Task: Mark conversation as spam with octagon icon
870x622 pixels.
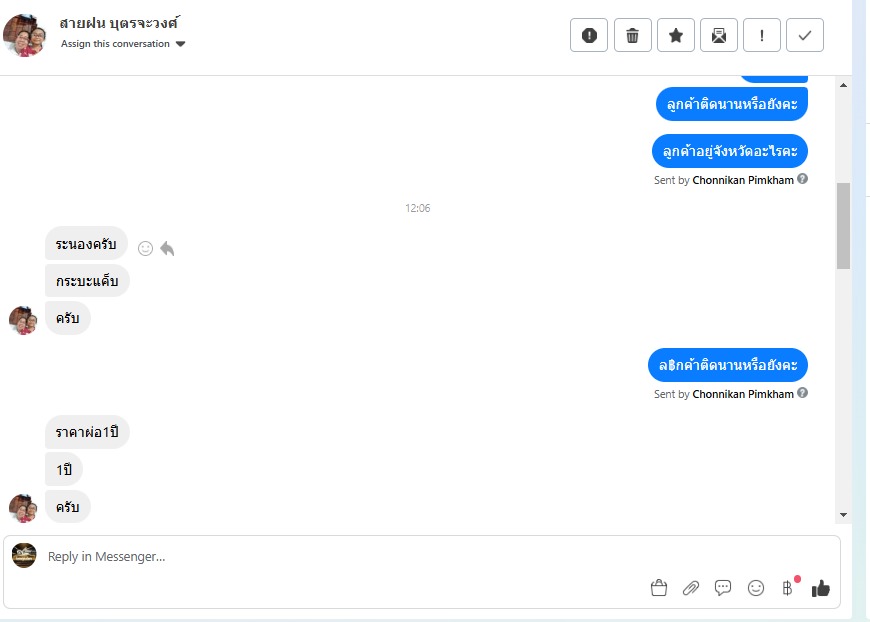Action: tap(589, 36)
